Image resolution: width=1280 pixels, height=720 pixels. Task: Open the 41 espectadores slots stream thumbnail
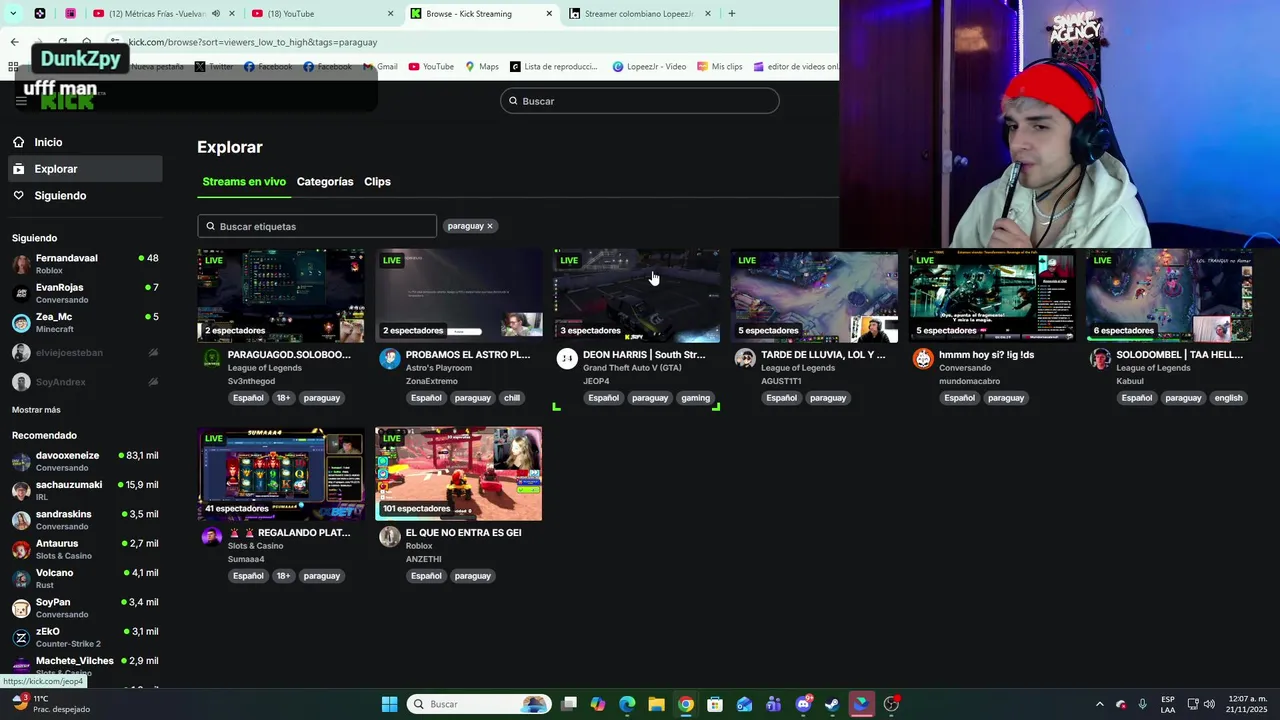[x=281, y=474]
